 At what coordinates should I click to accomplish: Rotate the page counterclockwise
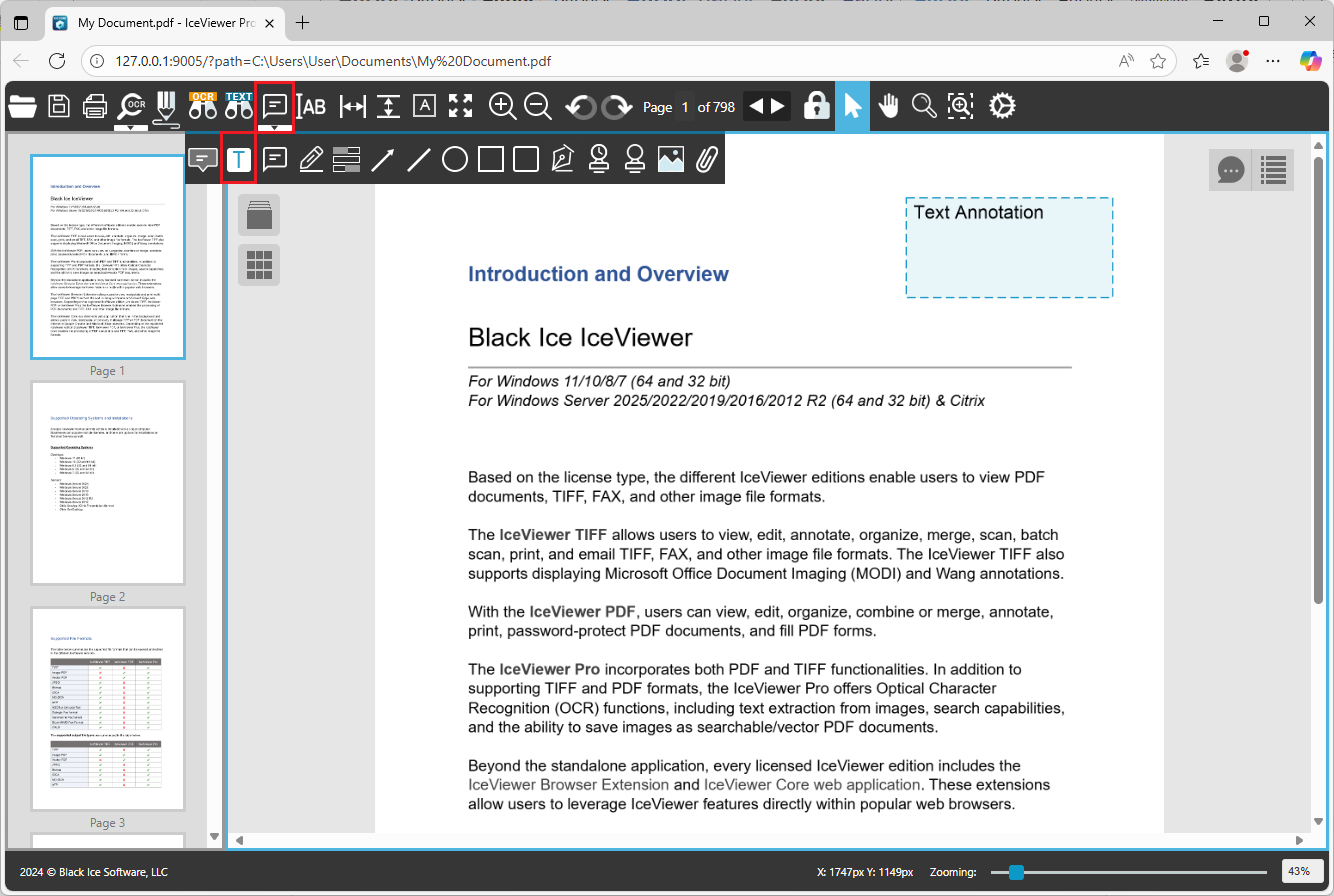tap(581, 106)
